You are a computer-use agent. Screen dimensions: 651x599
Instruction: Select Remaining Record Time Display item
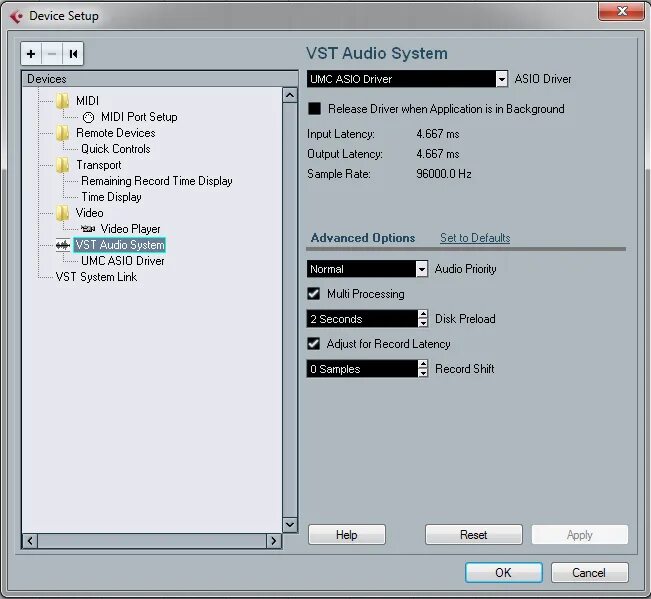tap(157, 181)
